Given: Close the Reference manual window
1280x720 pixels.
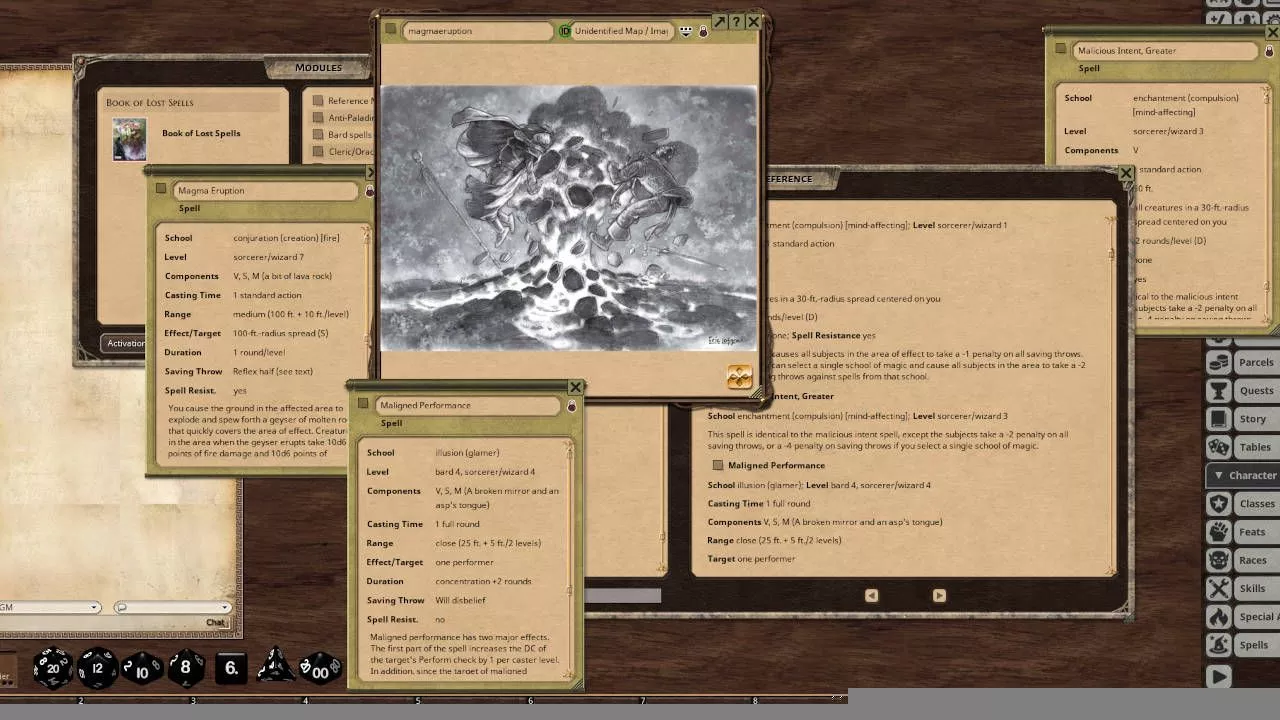Looking at the screenshot, I should (x=1126, y=173).
